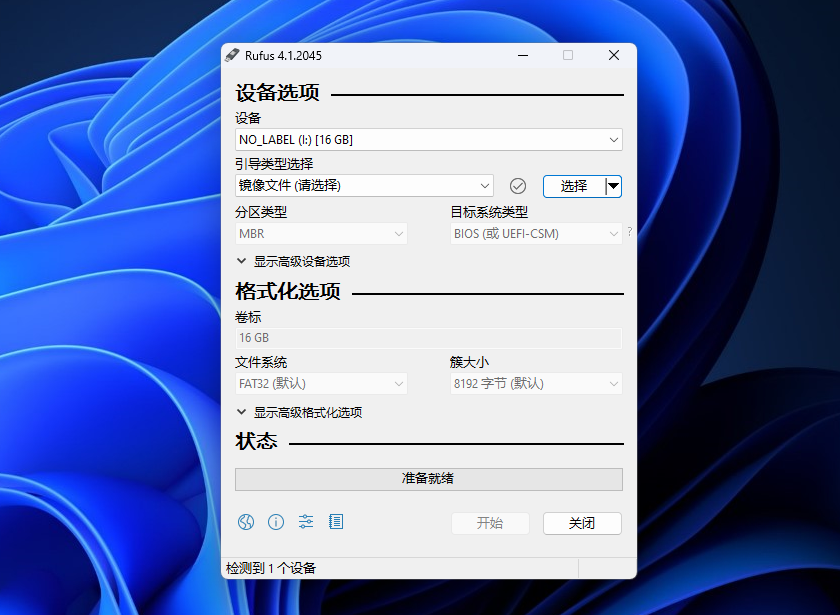
Task: Click the 状态 section heading
Action: click(256, 441)
